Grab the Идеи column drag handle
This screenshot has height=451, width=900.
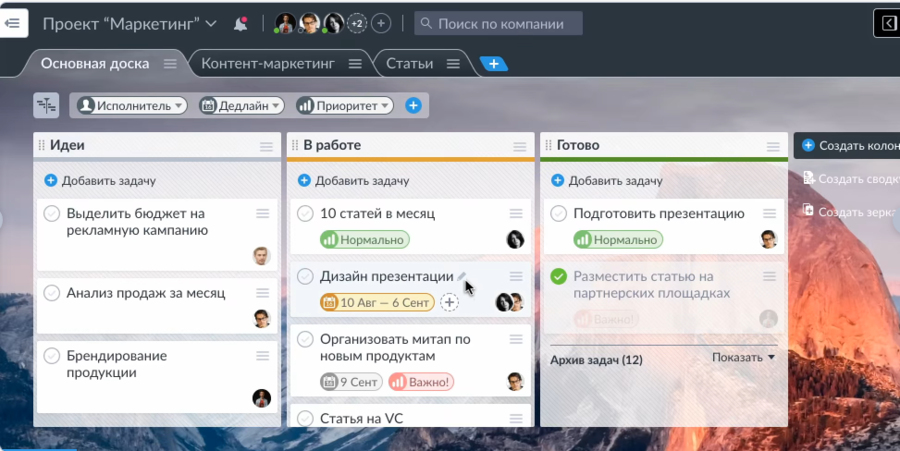pos(41,145)
